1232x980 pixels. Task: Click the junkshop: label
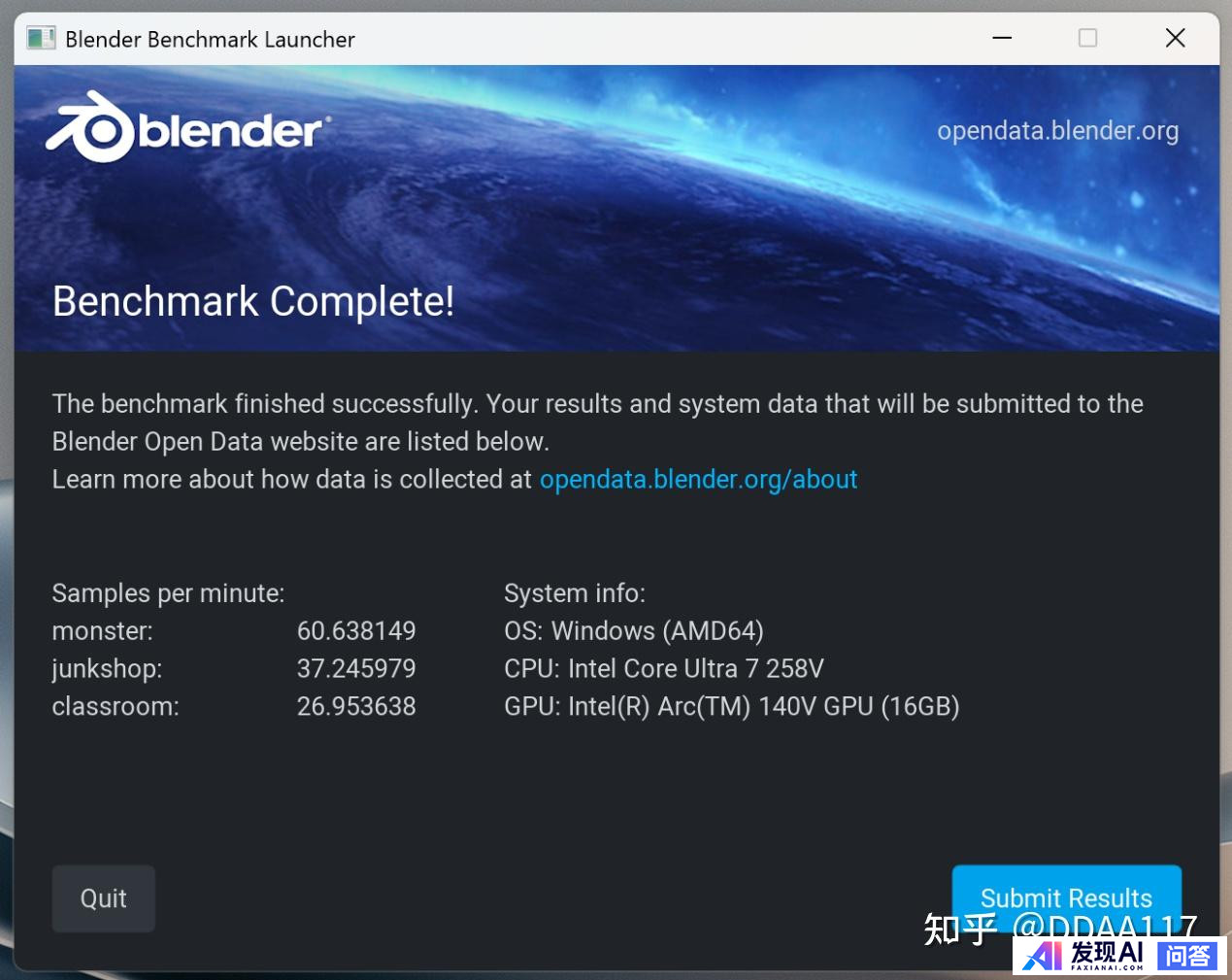107,669
